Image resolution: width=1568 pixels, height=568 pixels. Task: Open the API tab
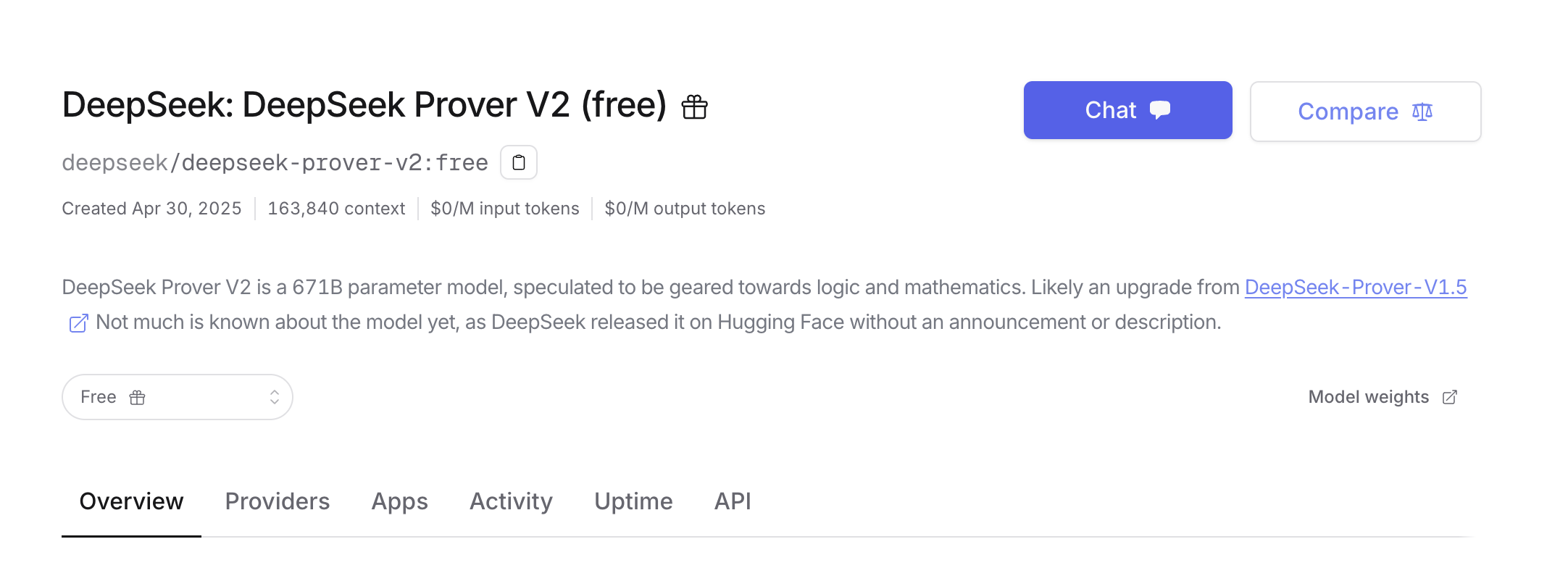(x=733, y=501)
